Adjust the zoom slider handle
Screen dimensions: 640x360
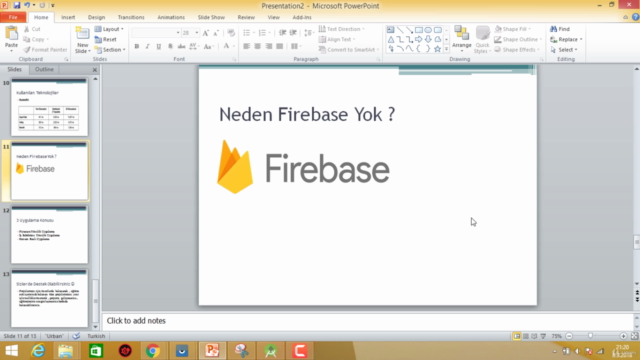[590, 336]
